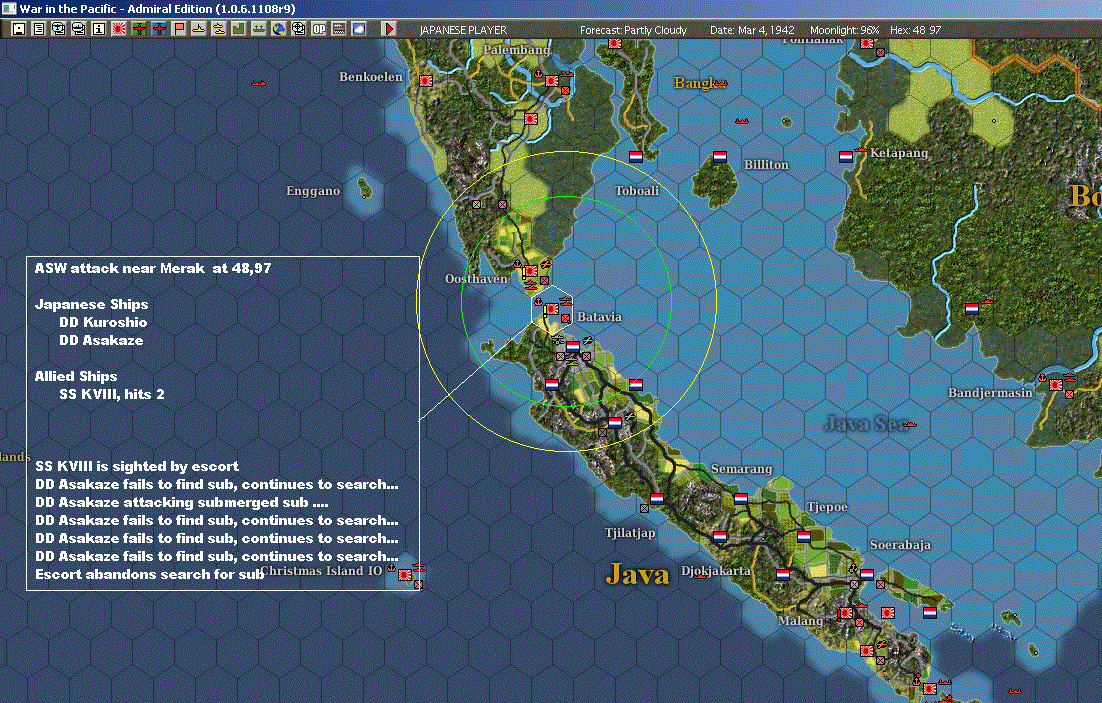
Task: Click Japanese flag on Christmas Island IO
Action: click(405, 574)
